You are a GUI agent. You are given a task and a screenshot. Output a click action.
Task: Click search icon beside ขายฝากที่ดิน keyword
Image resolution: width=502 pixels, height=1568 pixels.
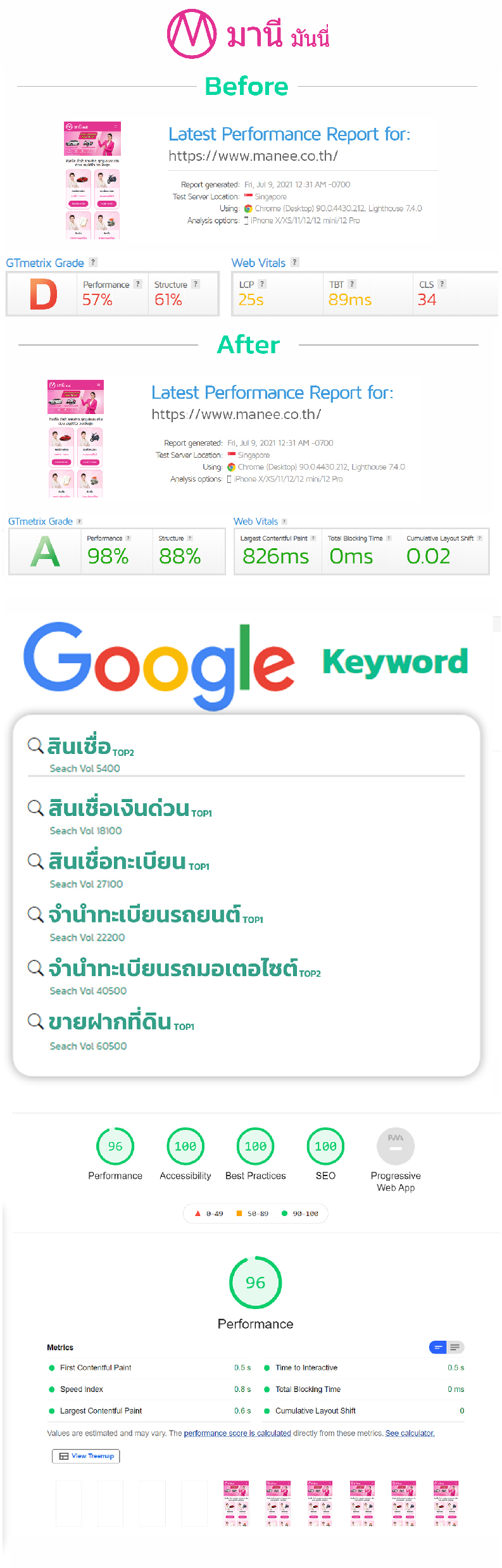tap(35, 1020)
